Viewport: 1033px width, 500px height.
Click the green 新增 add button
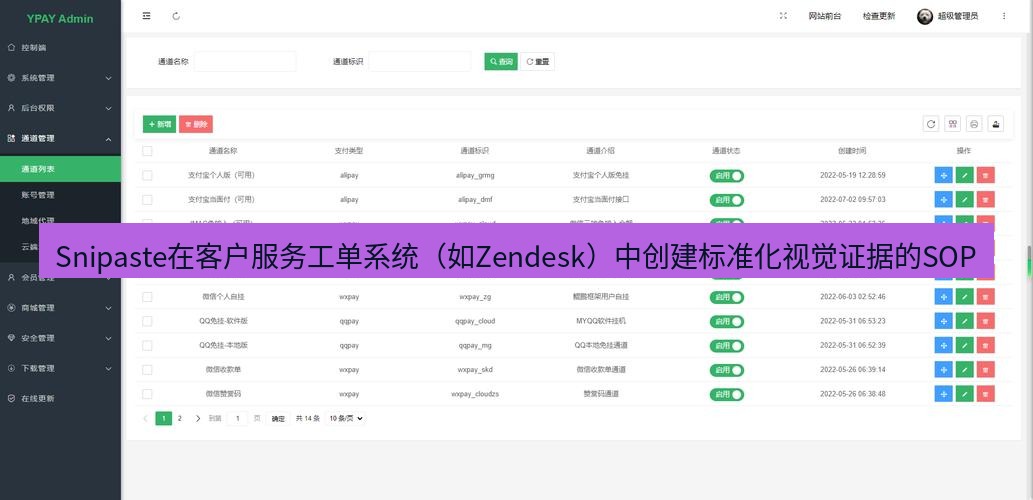pos(159,124)
